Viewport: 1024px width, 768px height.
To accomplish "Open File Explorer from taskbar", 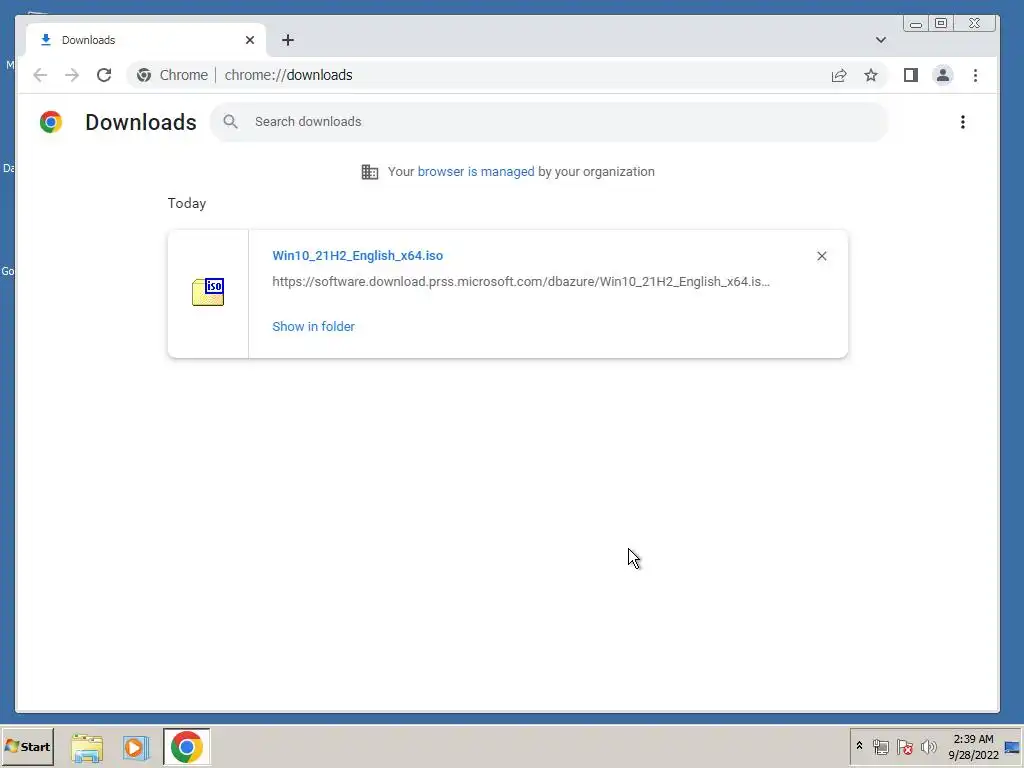I will coord(87,747).
